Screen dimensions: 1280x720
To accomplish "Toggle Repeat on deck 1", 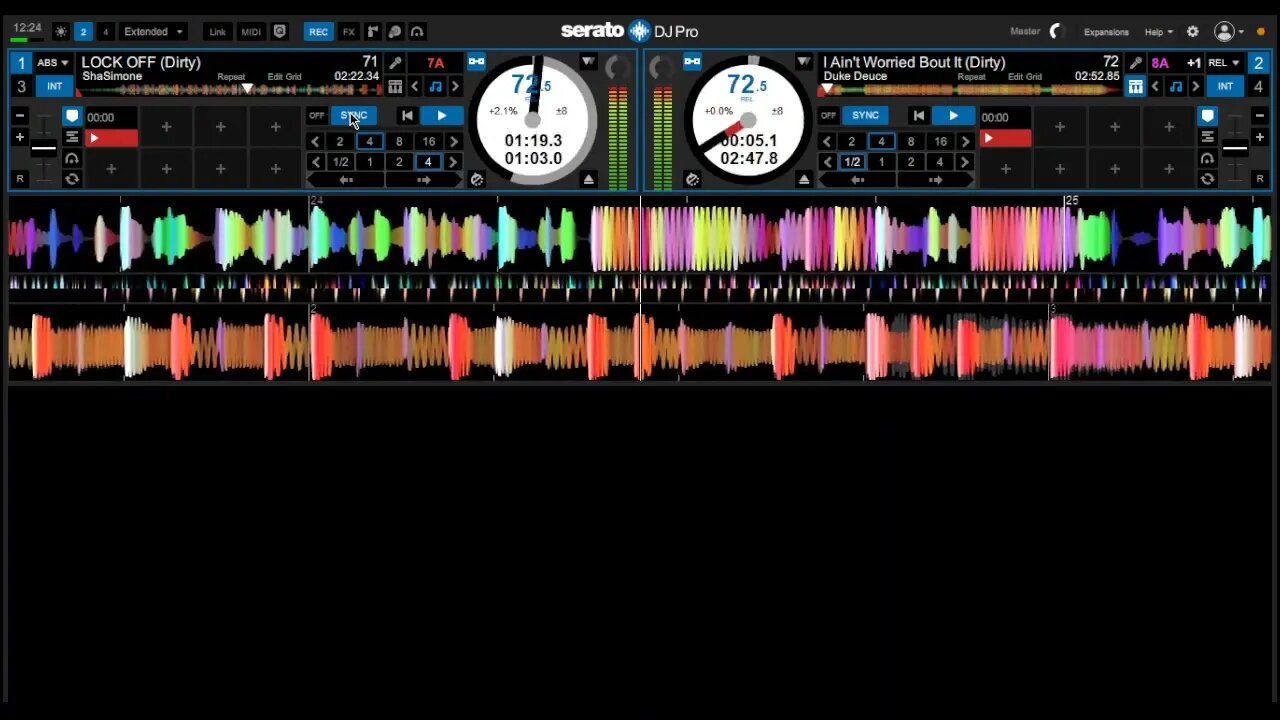I will point(231,77).
